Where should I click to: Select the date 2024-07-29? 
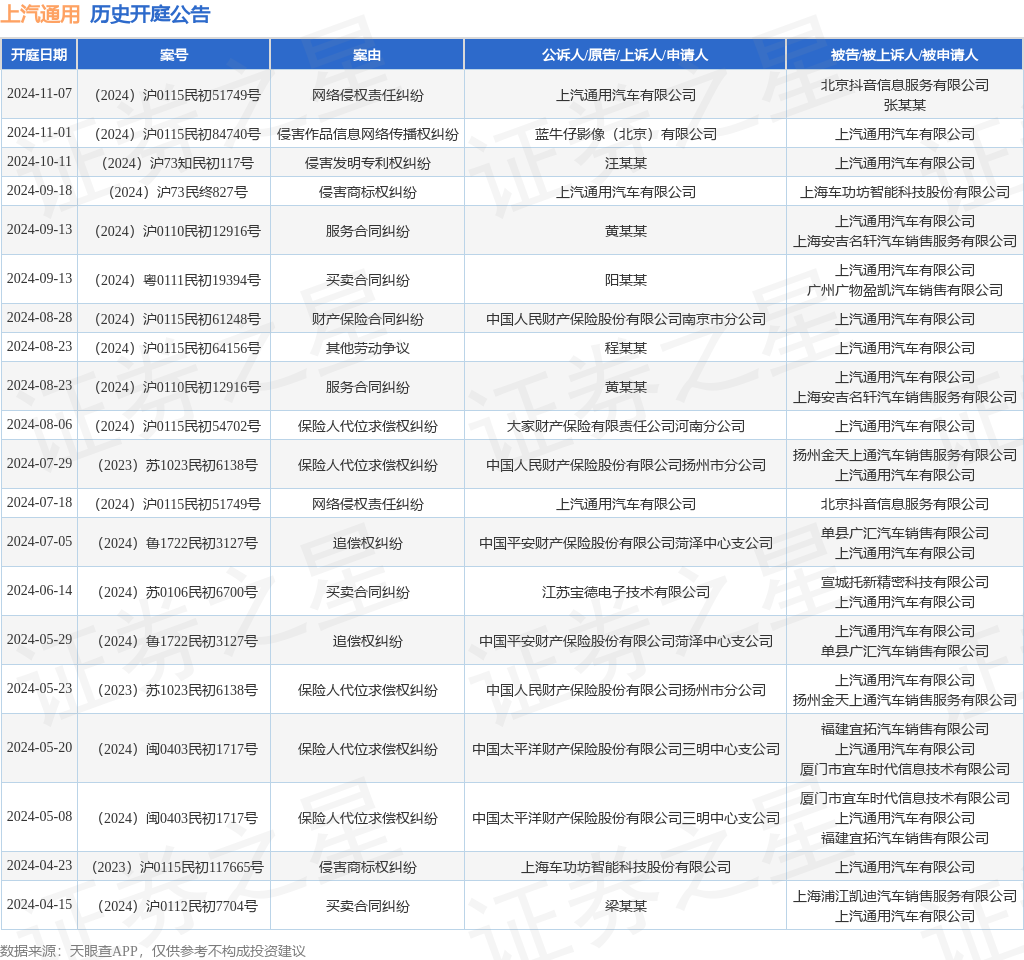click(39, 464)
